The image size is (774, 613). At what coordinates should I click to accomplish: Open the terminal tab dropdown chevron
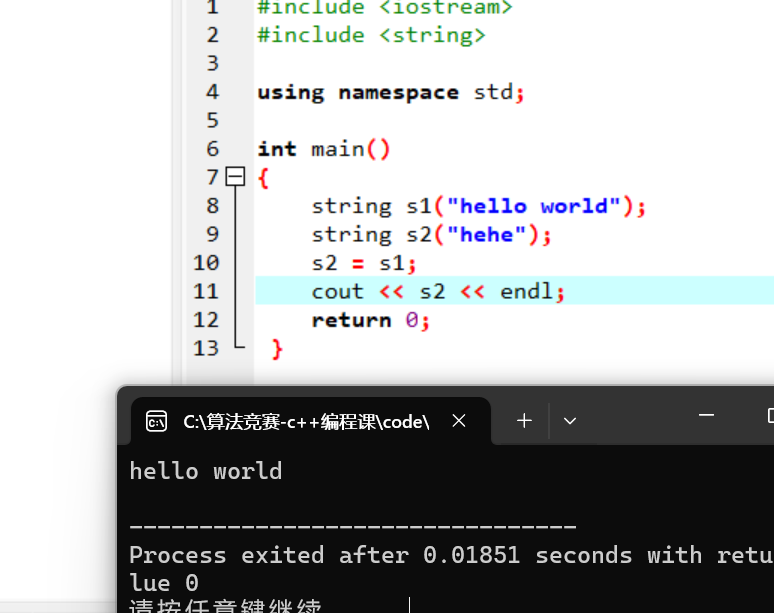(x=570, y=421)
